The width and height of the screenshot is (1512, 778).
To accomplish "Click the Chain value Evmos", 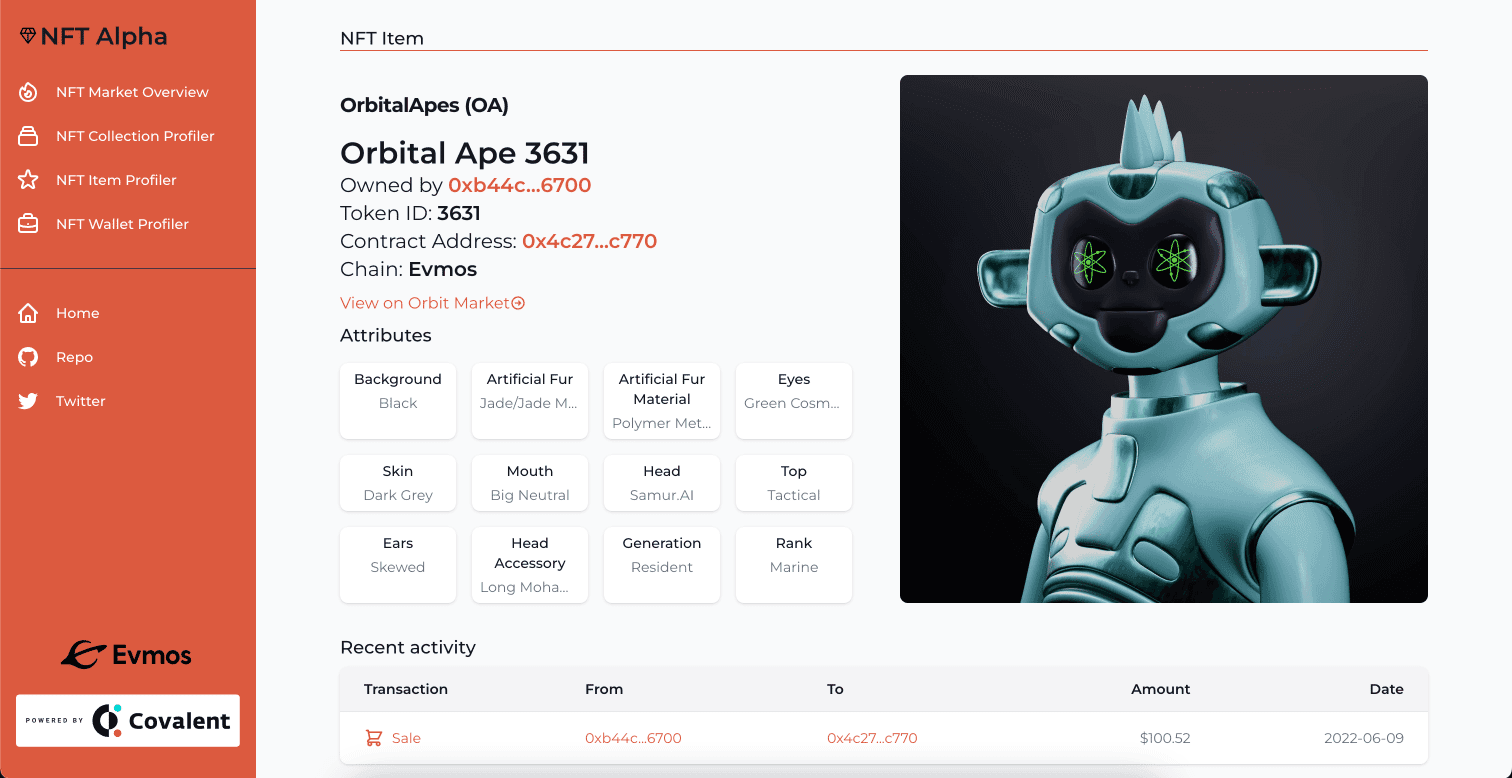I will click(x=443, y=269).
